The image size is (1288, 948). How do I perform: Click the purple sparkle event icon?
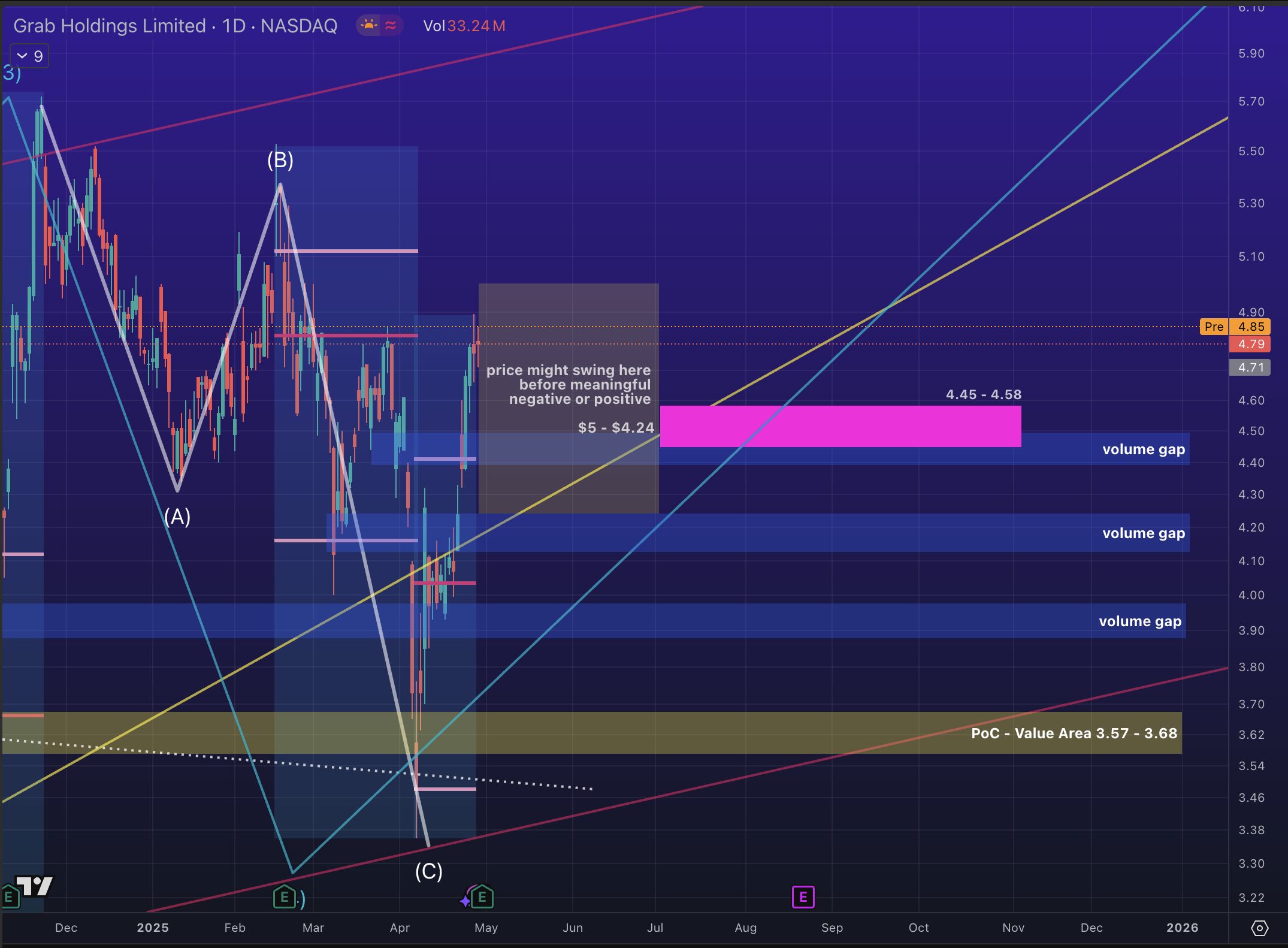[x=465, y=901]
